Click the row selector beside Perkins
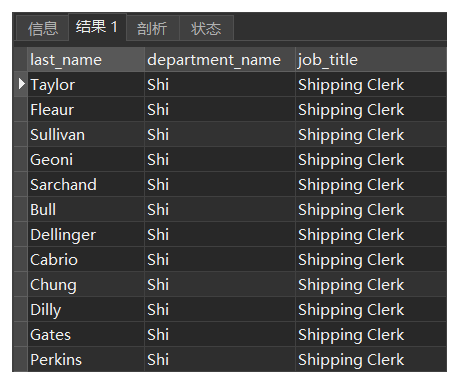Viewport: 460px width, 384px height. pyautogui.click(x=21, y=360)
